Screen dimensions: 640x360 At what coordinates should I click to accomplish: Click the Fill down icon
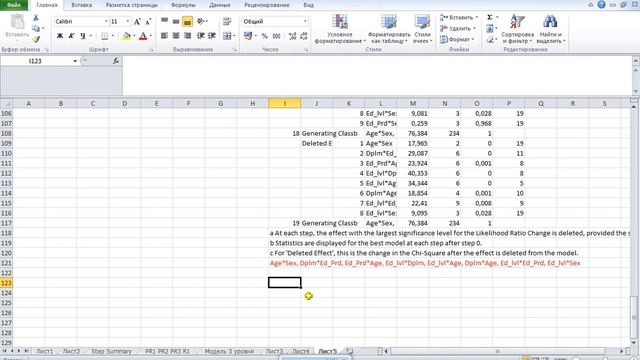tap(490, 29)
